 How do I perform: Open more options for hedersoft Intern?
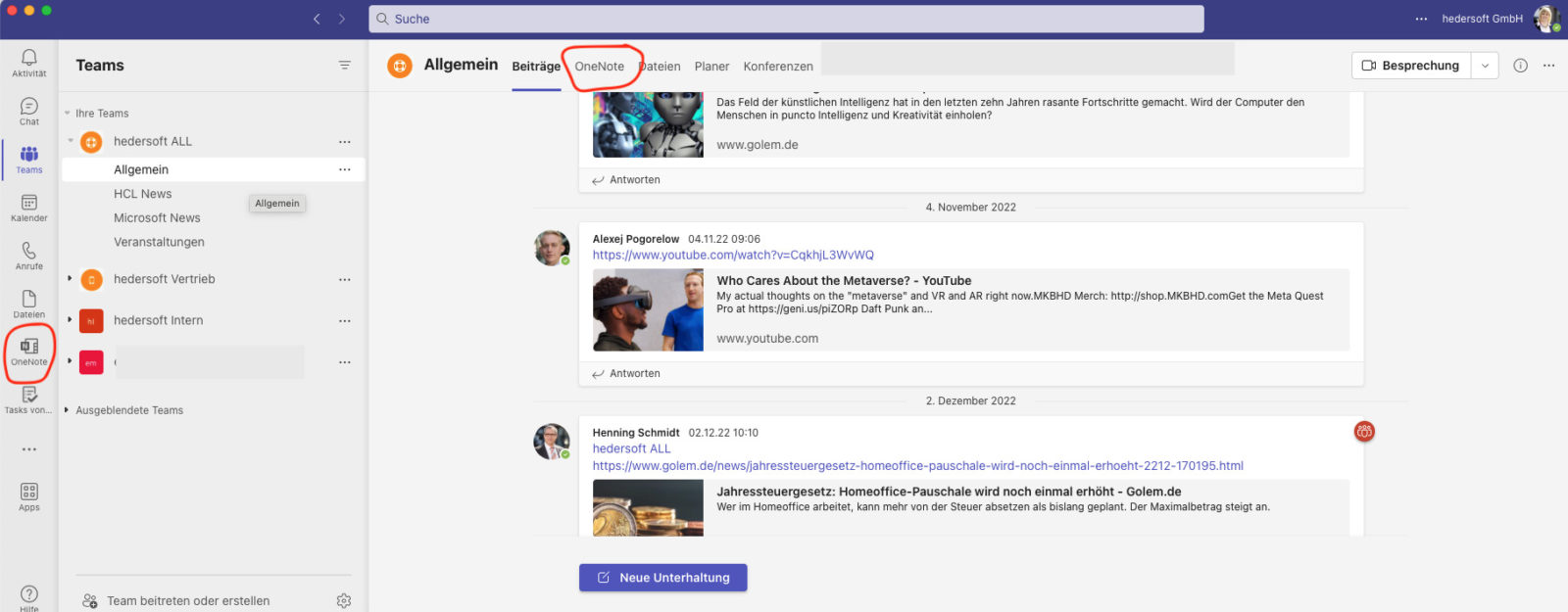point(345,321)
